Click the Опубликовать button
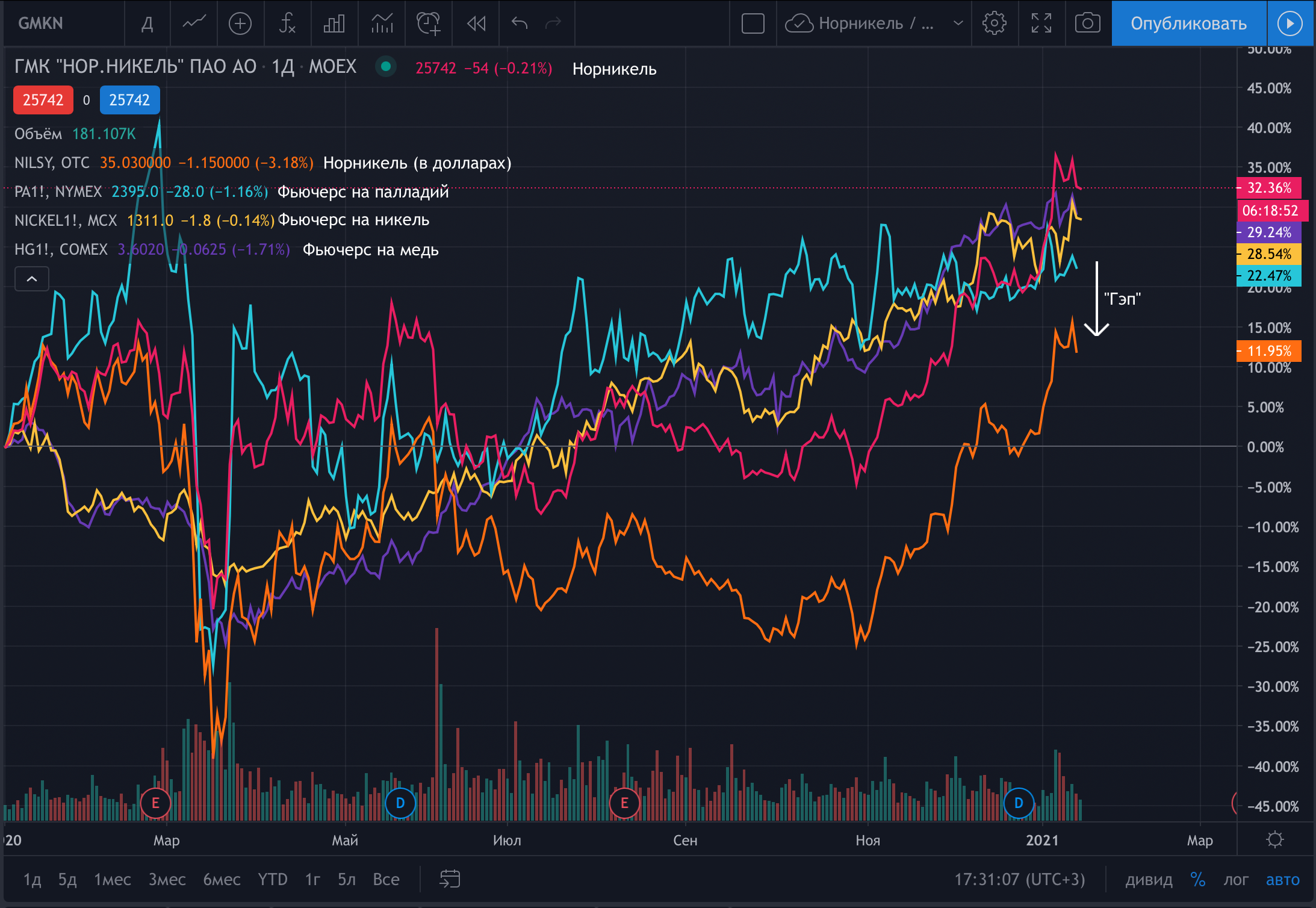This screenshot has height=908, width=1316. [1188, 23]
